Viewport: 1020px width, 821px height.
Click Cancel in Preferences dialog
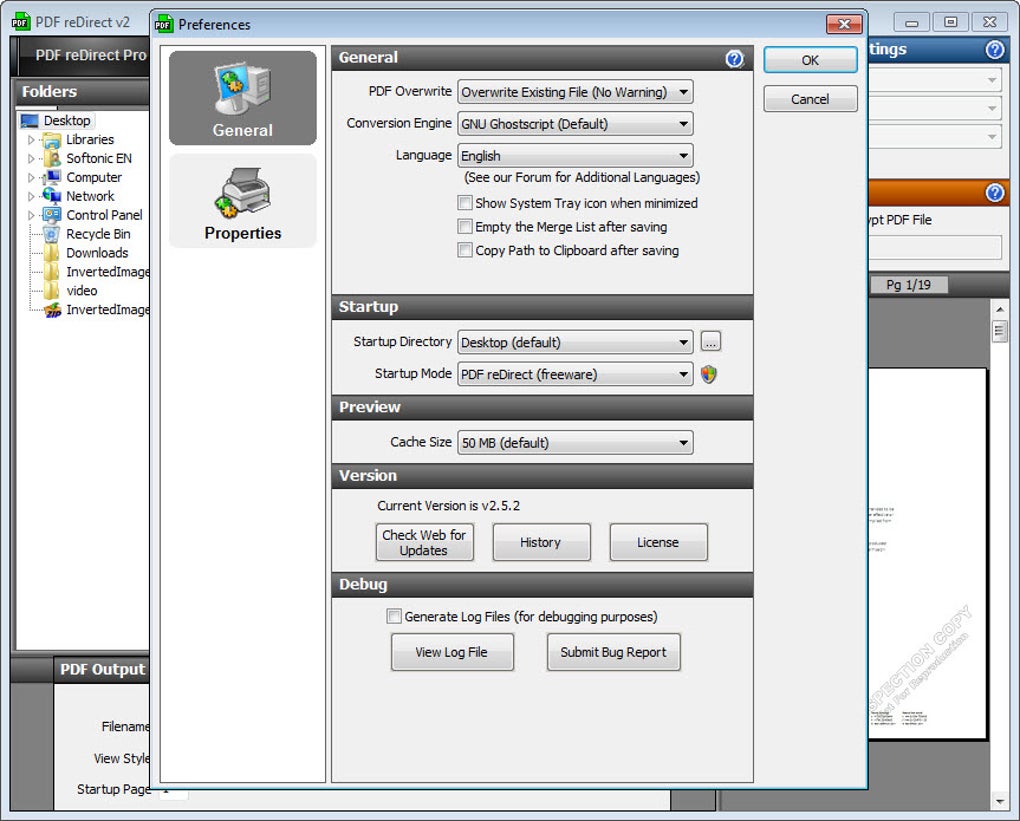(810, 99)
